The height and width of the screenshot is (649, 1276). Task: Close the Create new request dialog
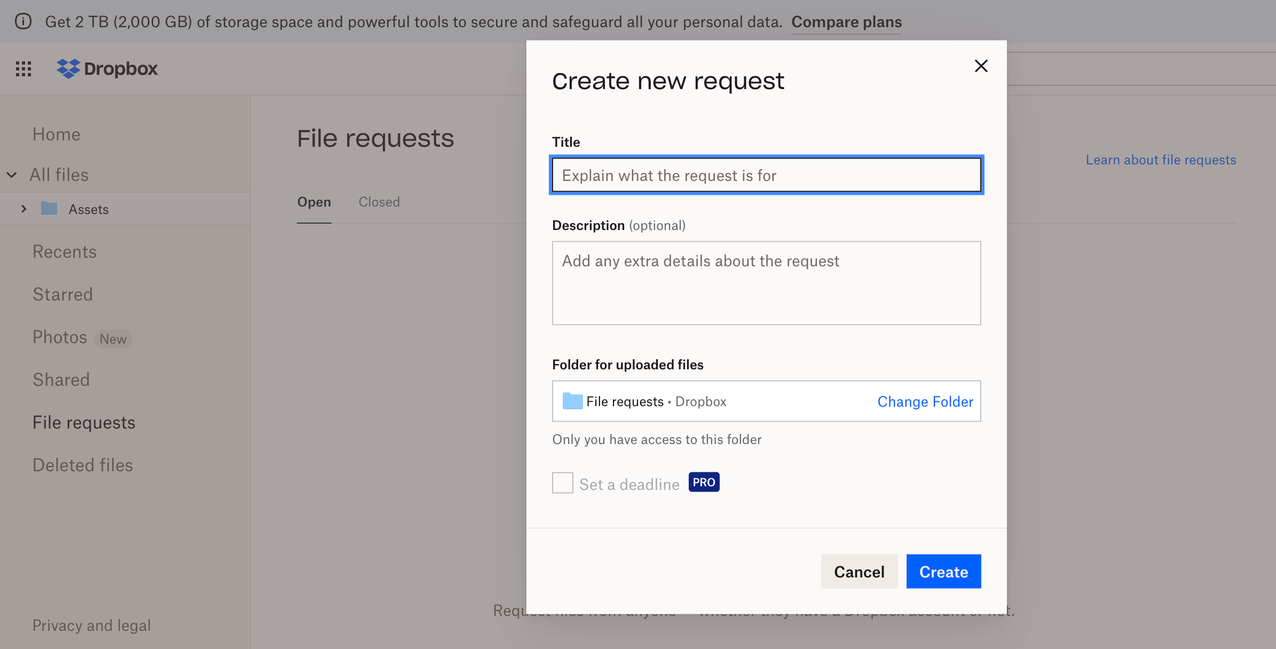point(980,65)
